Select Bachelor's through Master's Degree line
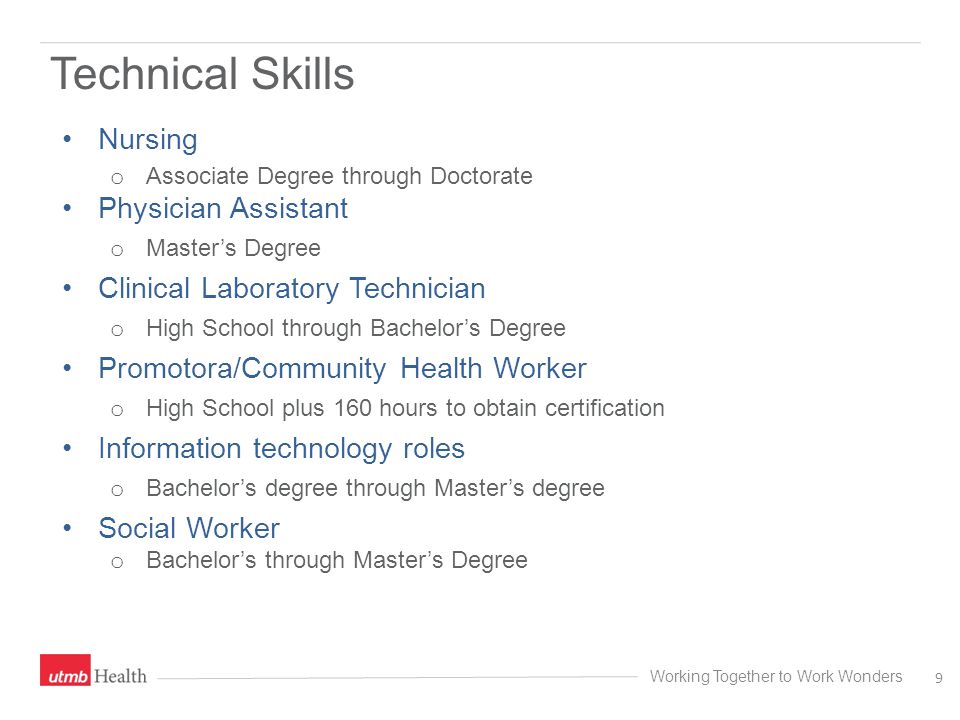This screenshot has height=720, width=960. click(337, 560)
